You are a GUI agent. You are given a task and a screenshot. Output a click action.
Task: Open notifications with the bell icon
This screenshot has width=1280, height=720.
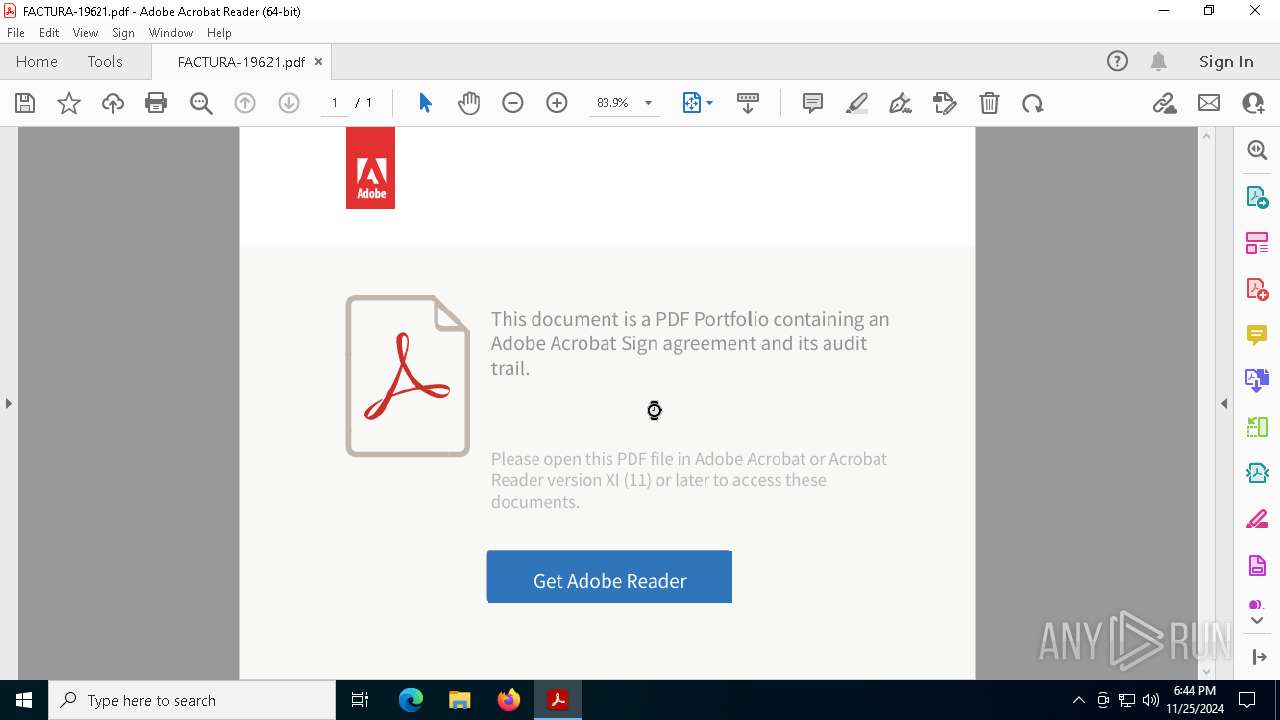tap(1159, 61)
